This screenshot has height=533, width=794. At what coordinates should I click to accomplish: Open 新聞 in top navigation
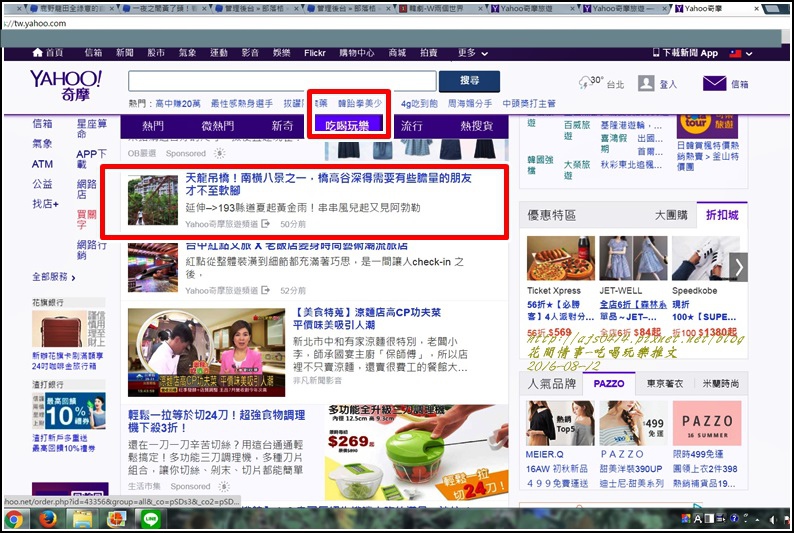[125, 53]
